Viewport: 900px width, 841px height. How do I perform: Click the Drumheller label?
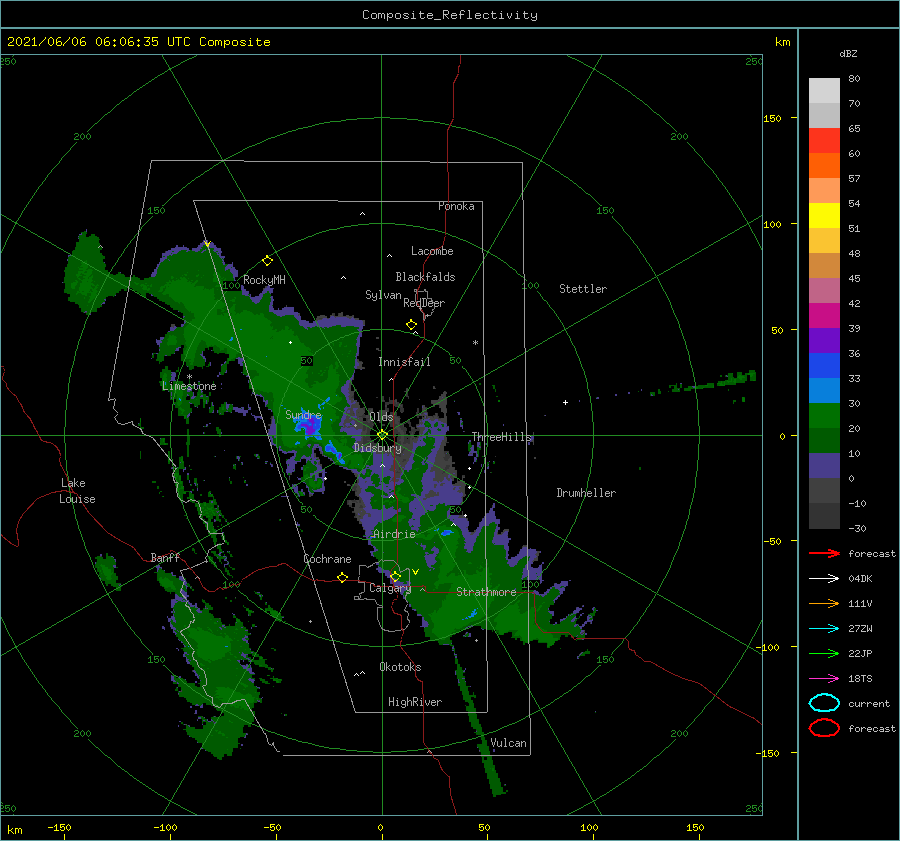586,493
